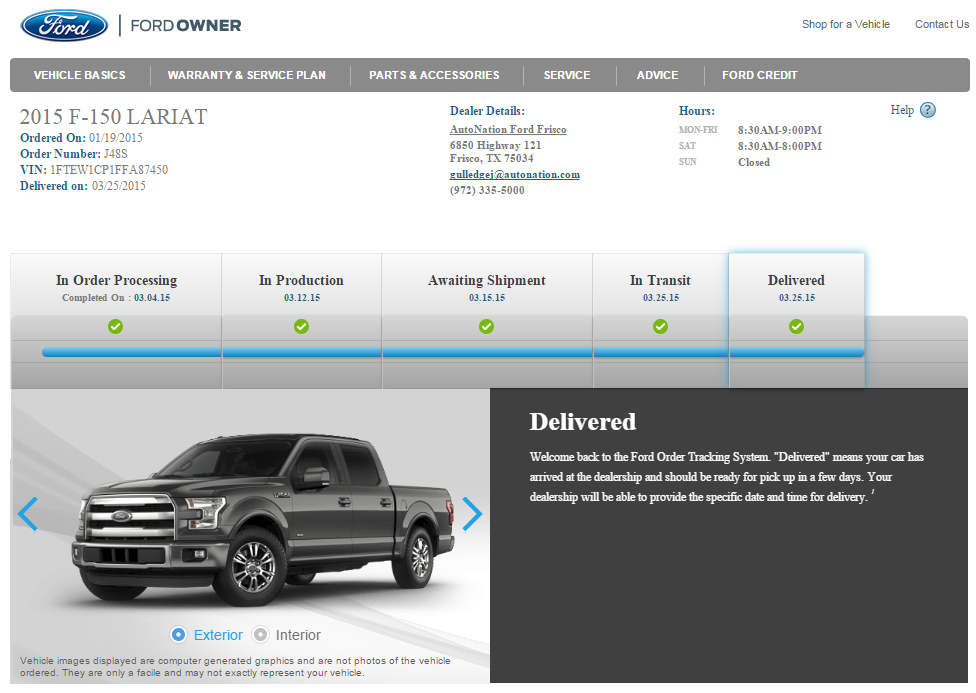Screen dimensions: 976x693
Task: Click the Help question mark icon
Action: click(x=927, y=110)
